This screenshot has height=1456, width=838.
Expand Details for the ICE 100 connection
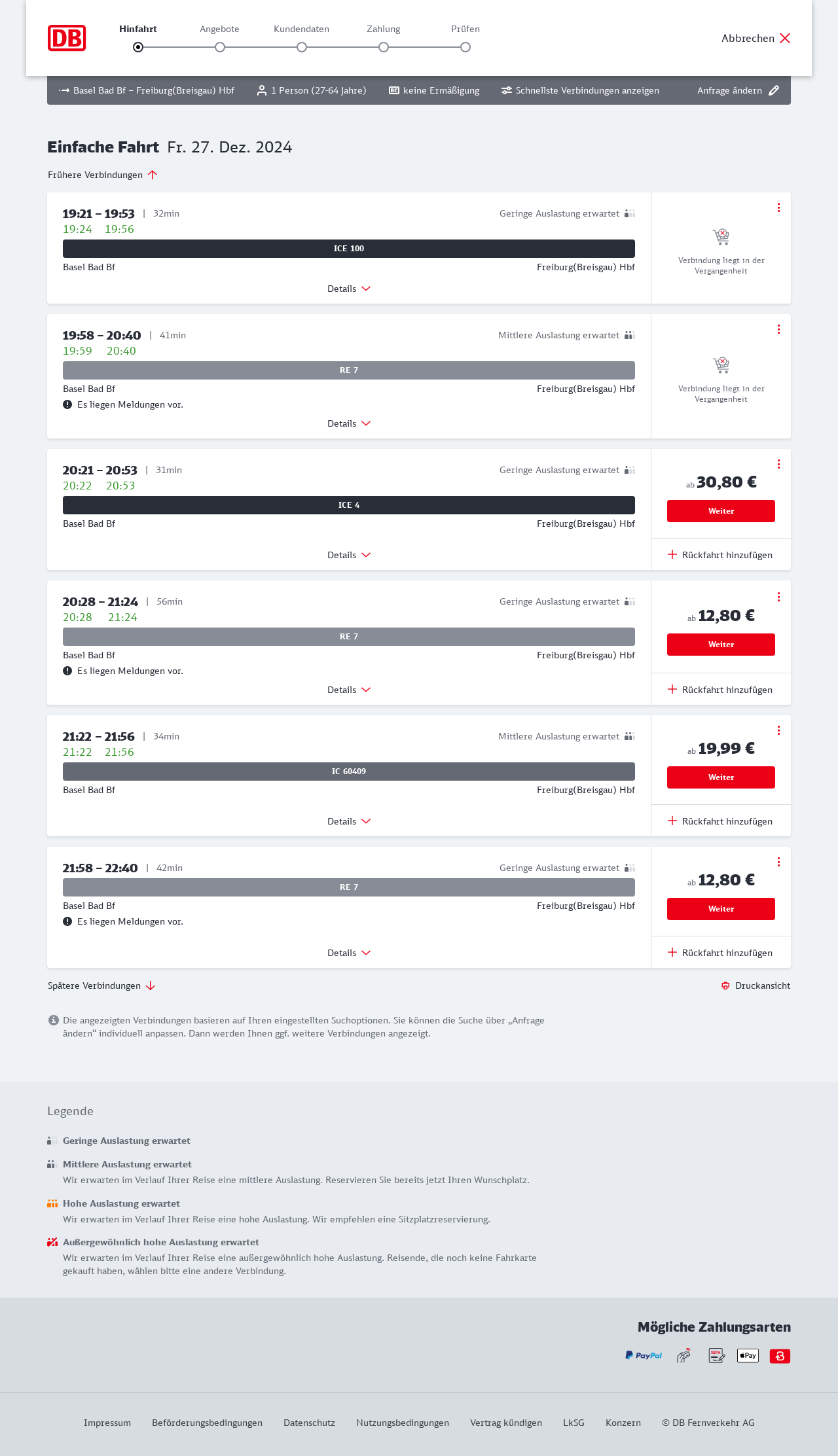click(349, 289)
